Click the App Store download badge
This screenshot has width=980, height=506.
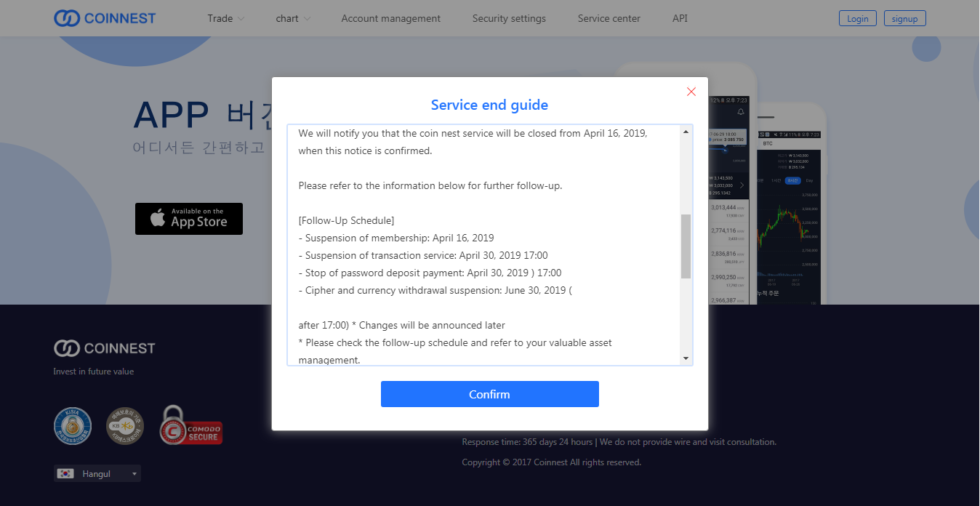tap(189, 218)
